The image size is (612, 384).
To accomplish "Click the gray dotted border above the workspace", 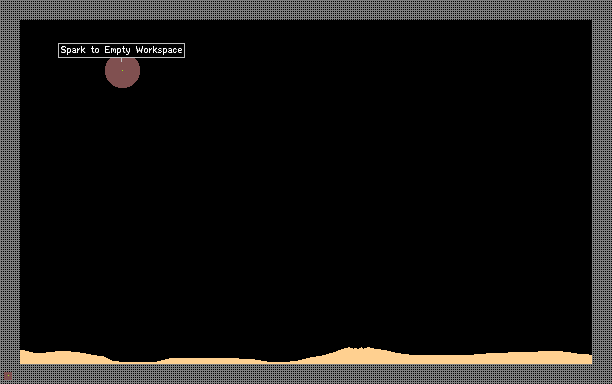I will pos(306,10).
